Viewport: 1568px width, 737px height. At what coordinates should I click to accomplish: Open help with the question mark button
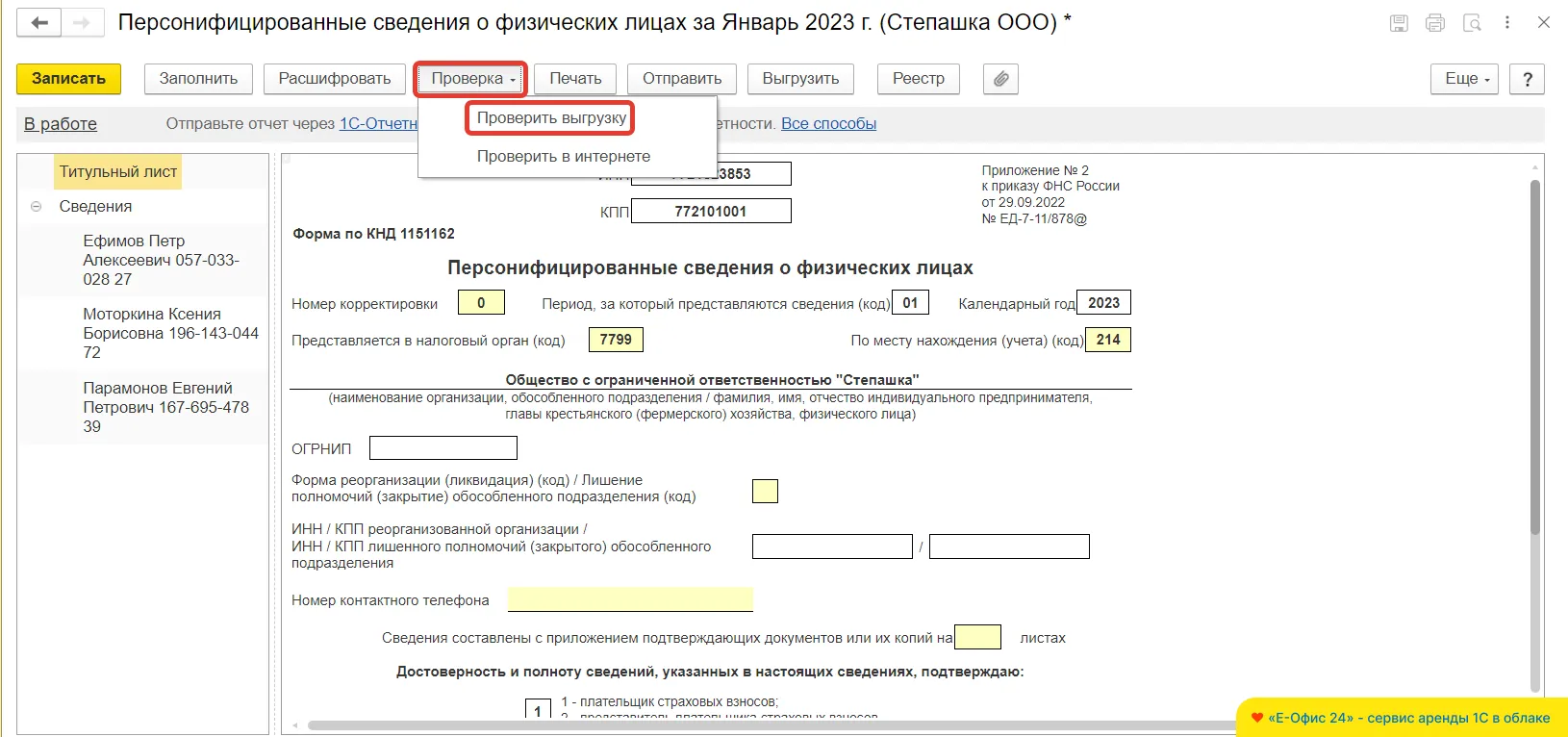coord(1527,79)
